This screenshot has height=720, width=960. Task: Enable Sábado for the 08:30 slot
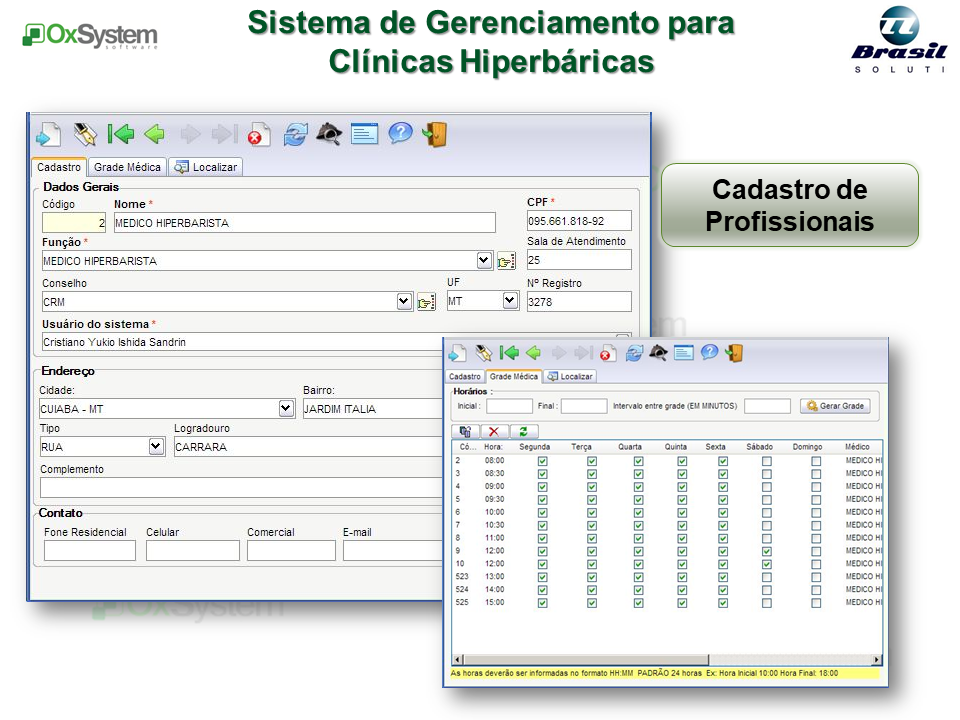click(x=767, y=472)
